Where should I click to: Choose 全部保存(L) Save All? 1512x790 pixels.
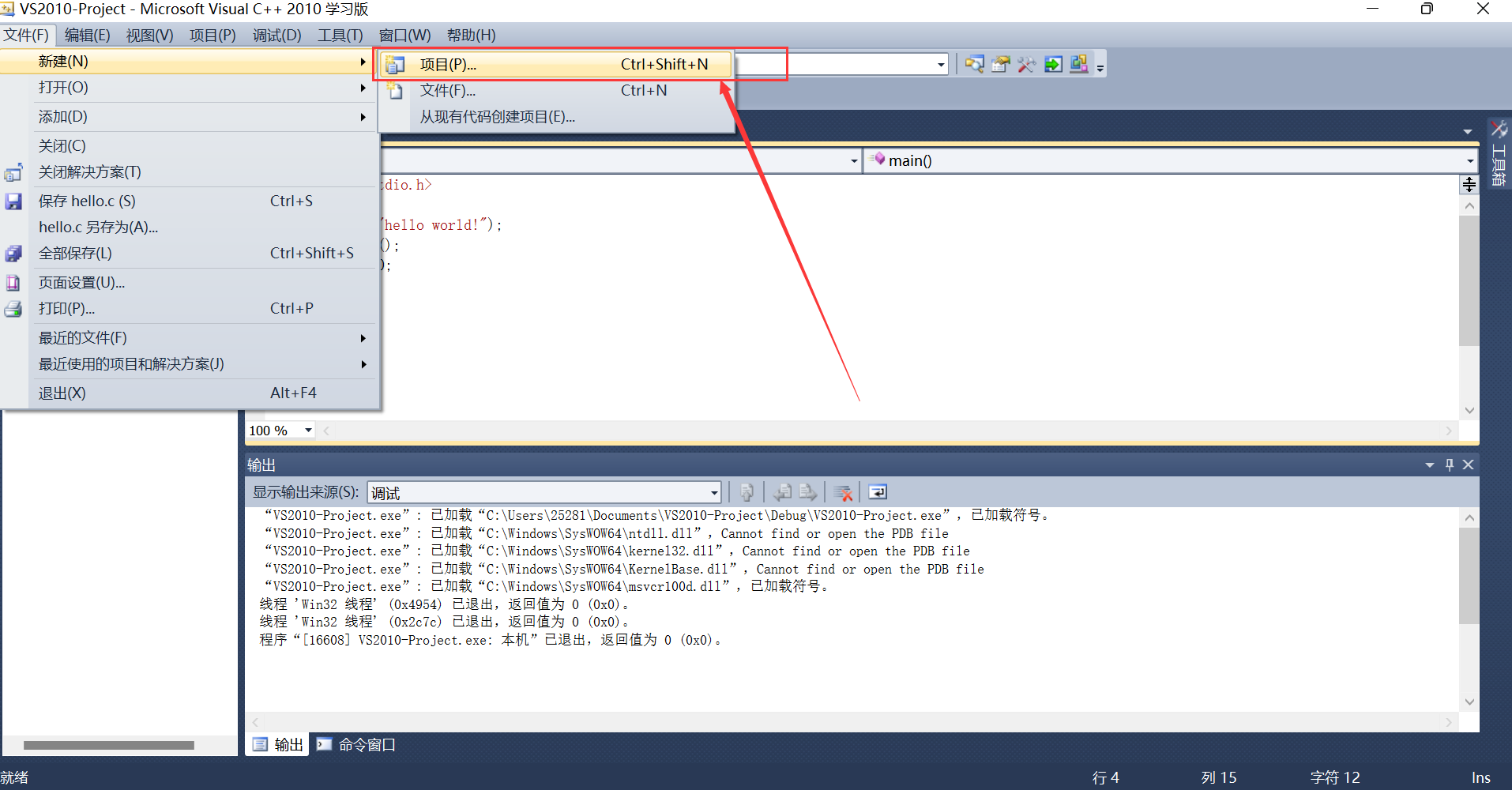coord(188,254)
